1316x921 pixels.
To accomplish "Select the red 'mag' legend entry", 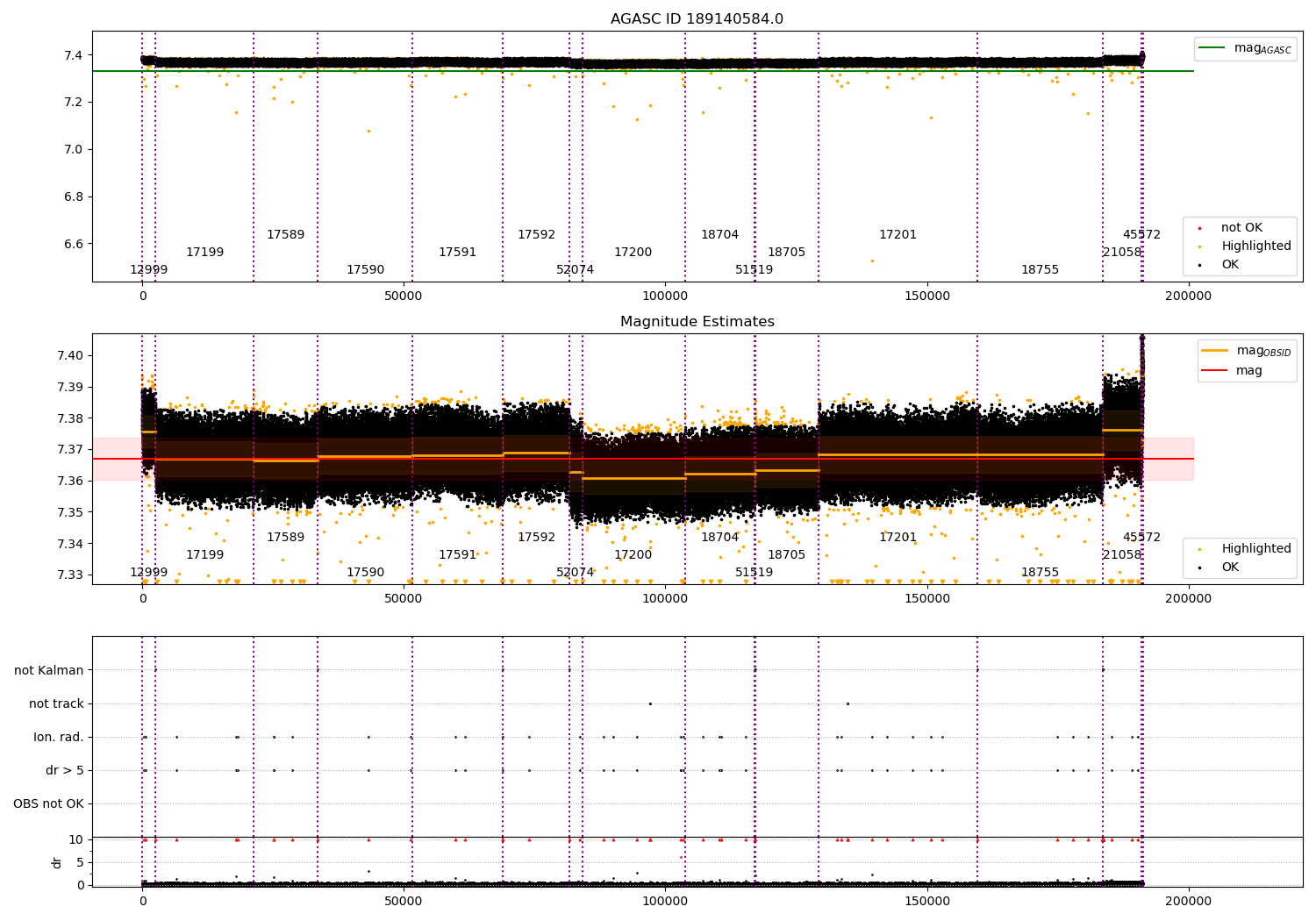I will pos(1233,371).
